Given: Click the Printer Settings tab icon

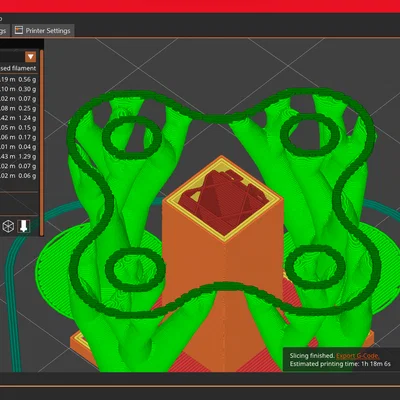Looking at the screenshot, I should [19, 30].
